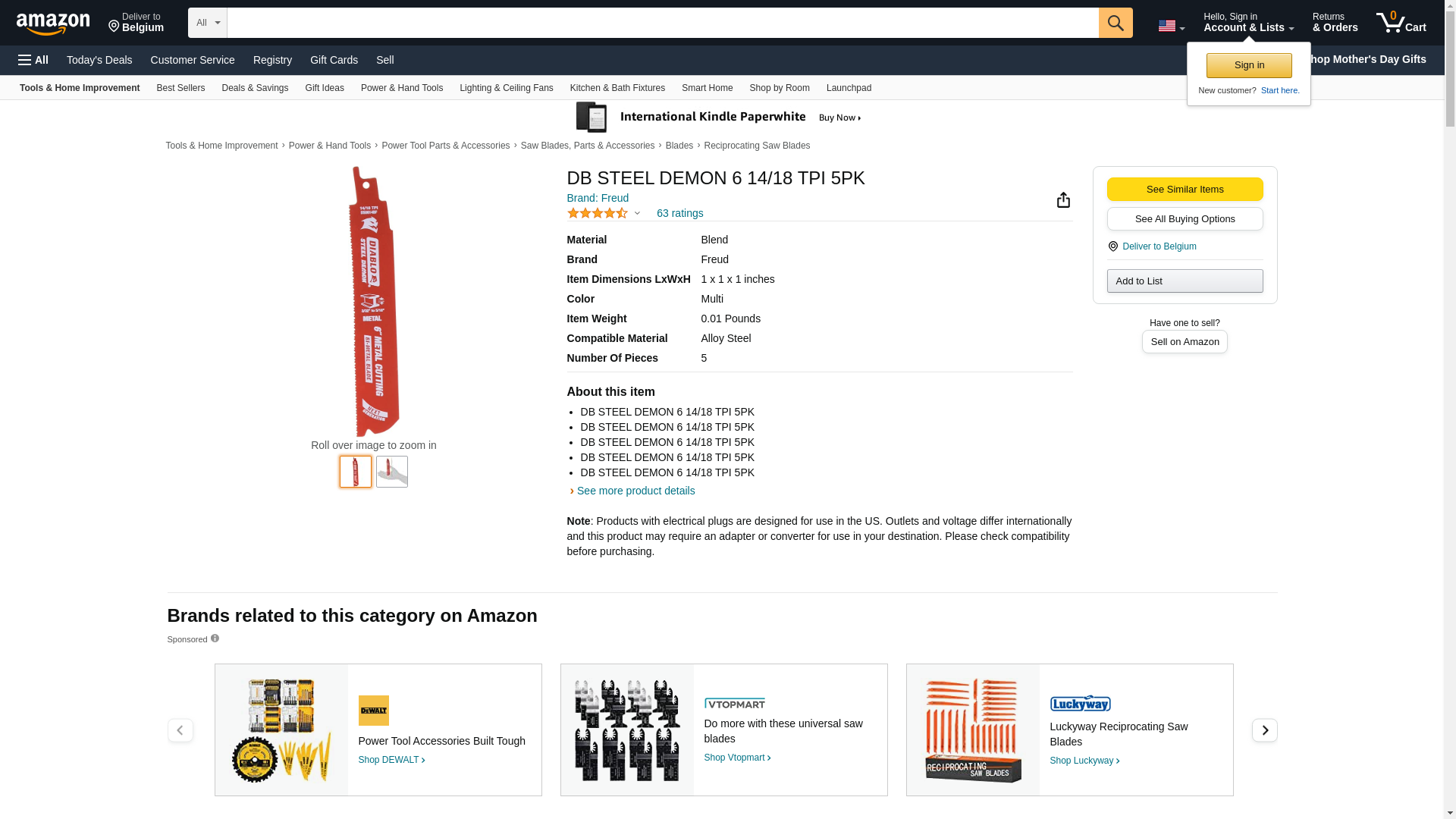The width and height of the screenshot is (1456, 819).
Task: Click the search magnifier button
Action: (1115, 23)
